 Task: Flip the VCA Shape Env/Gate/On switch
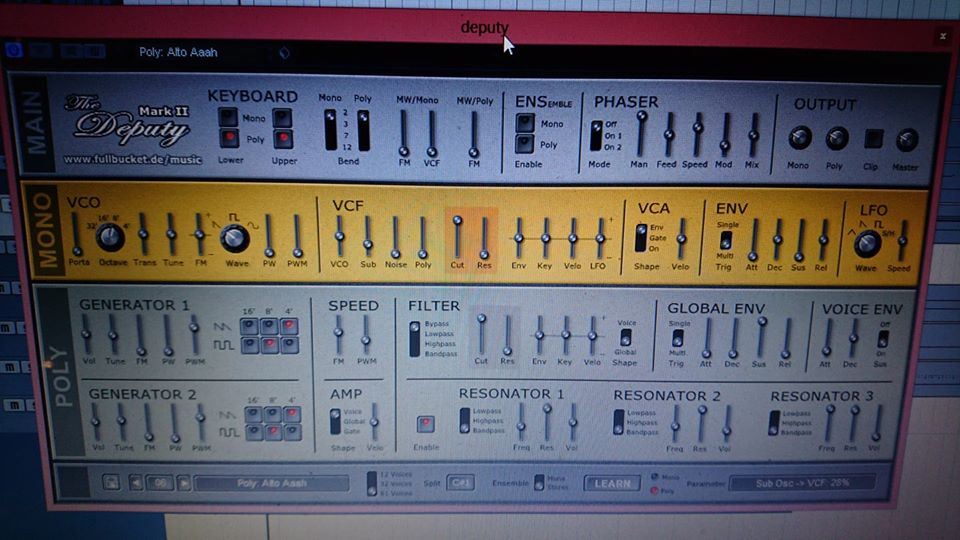(x=640, y=238)
